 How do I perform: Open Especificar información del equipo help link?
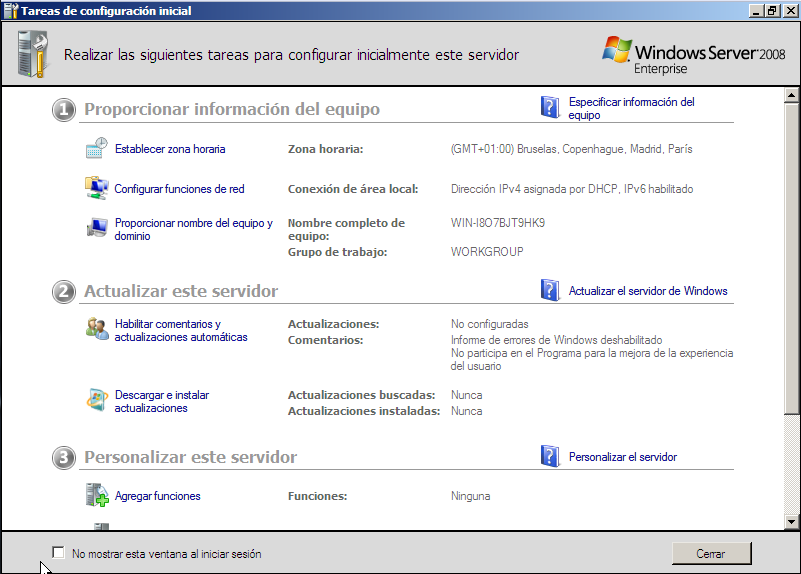tap(632, 108)
